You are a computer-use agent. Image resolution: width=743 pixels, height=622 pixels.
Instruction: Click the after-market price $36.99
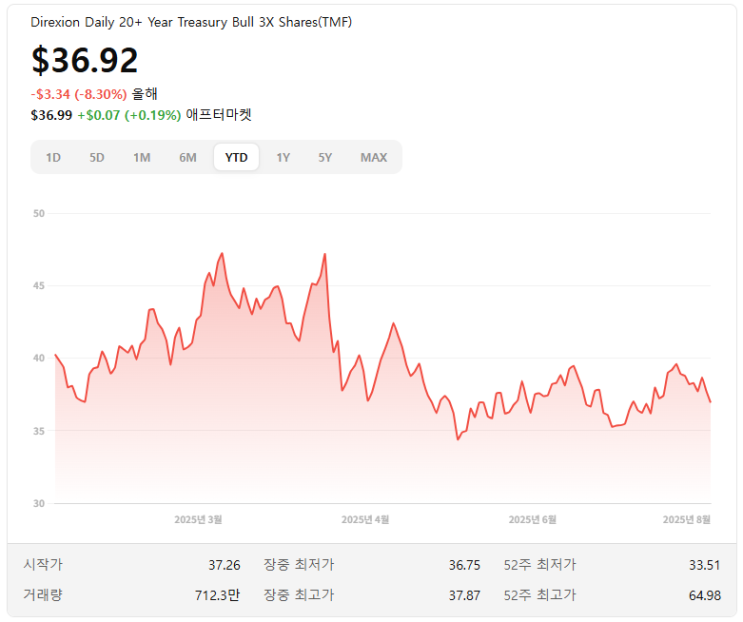tap(51, 115)
